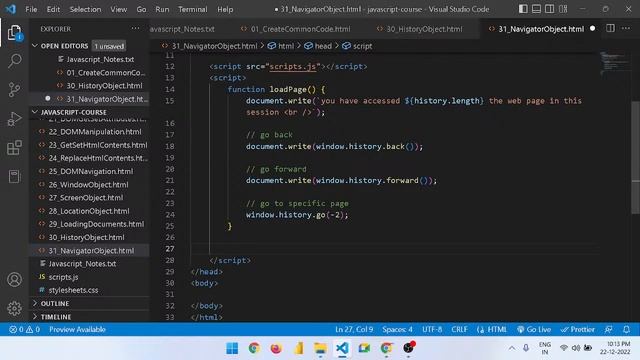
Task: Open Windows Start button
Action: [x=232, y=348]
